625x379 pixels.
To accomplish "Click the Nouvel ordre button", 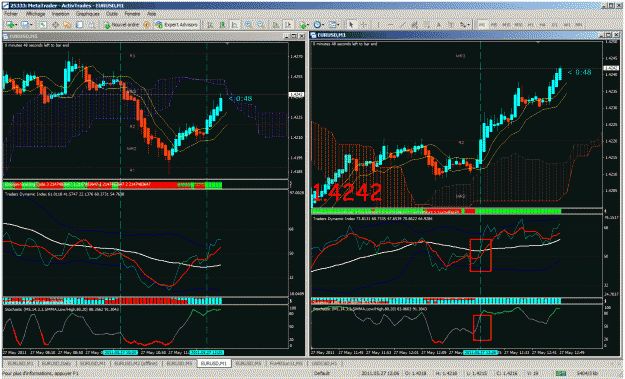I will (x=122, y=25).
